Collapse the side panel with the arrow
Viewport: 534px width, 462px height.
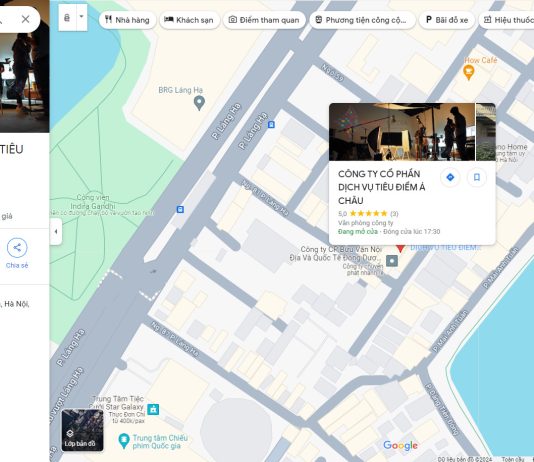click(x=56, y=232)
